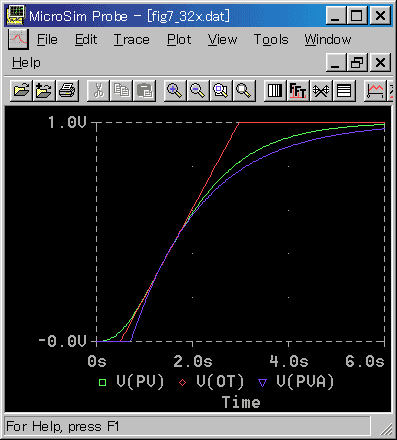Click the status bar help message
This screenshot has height=440, width=397.
tap(63, 427)
